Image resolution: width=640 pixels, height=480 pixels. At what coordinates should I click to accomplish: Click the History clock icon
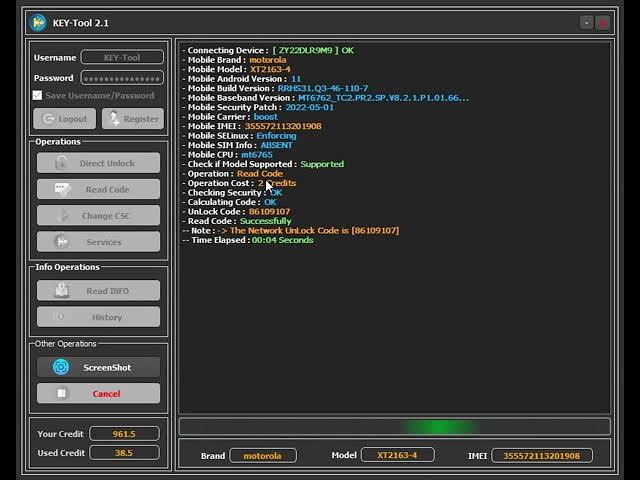click(61, 317)
